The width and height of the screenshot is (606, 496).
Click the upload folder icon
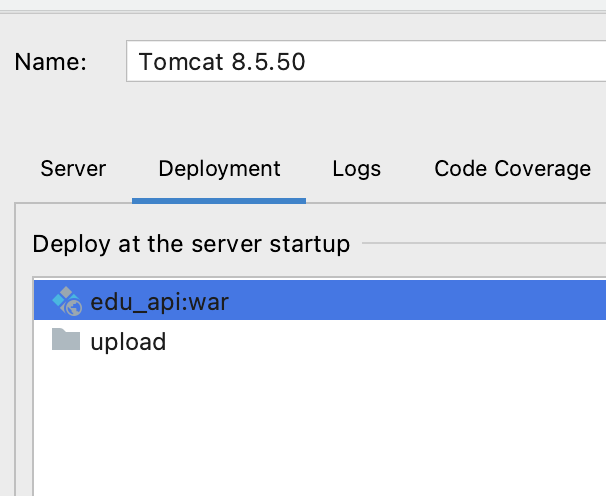[x=66, y=339]
